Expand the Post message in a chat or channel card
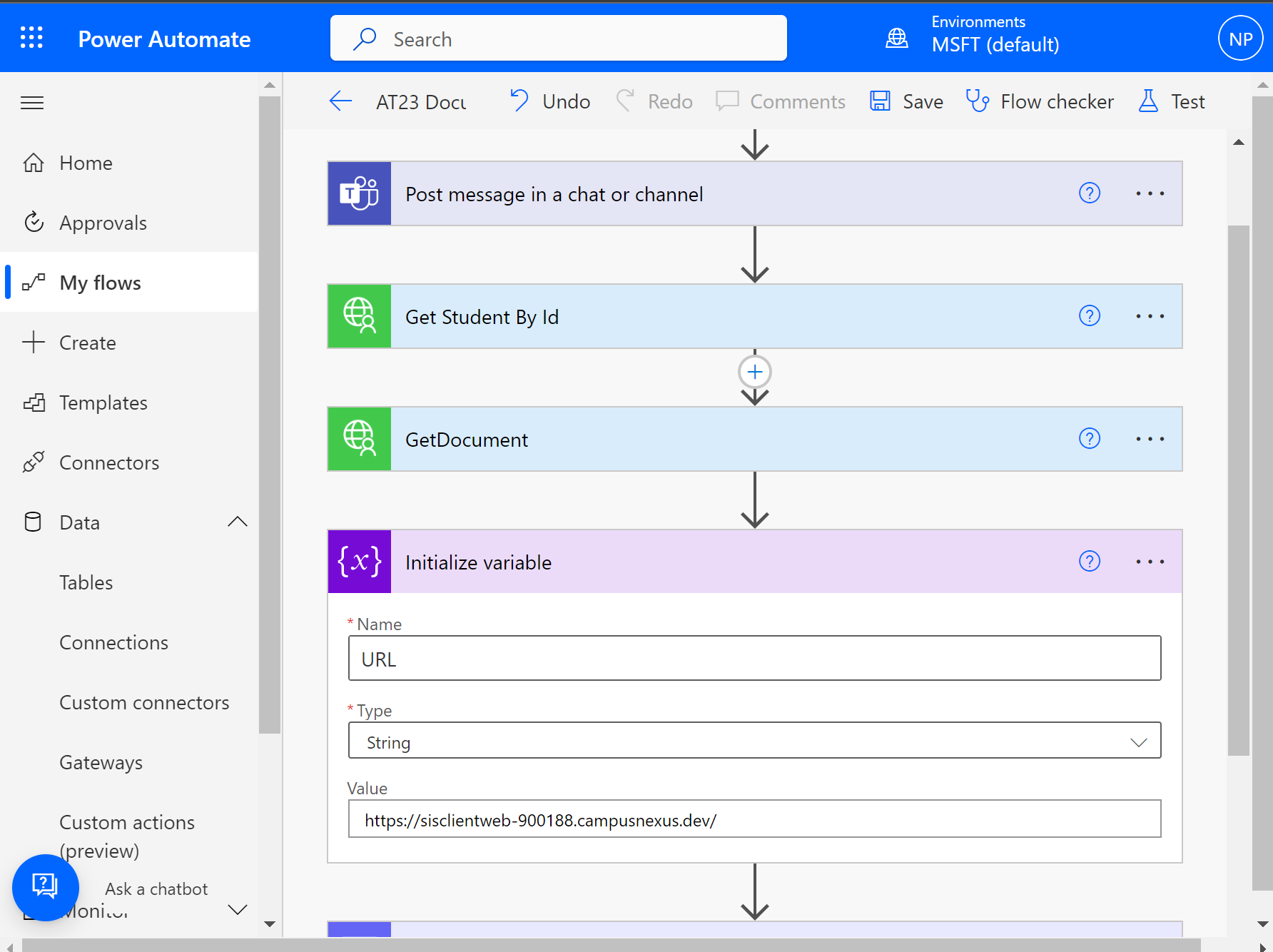This screenshot has height=952, width=1273. [755, 193]
